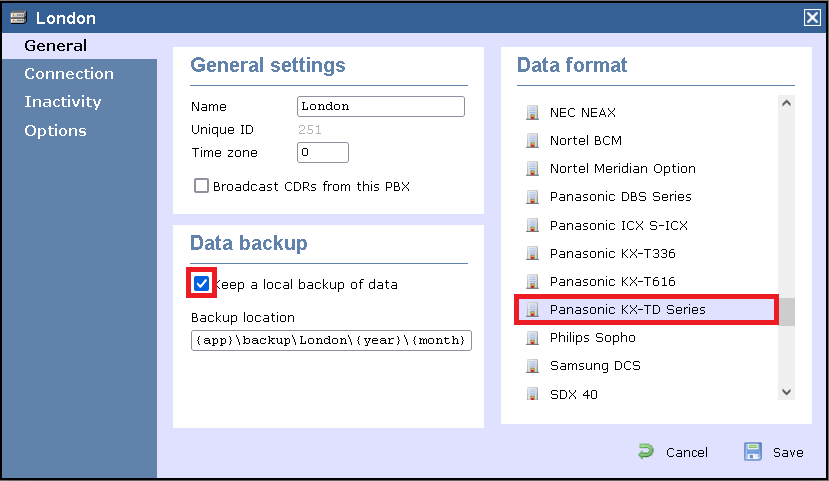Enable Broadcast CDRs from this PBX

tap(202, 186)
